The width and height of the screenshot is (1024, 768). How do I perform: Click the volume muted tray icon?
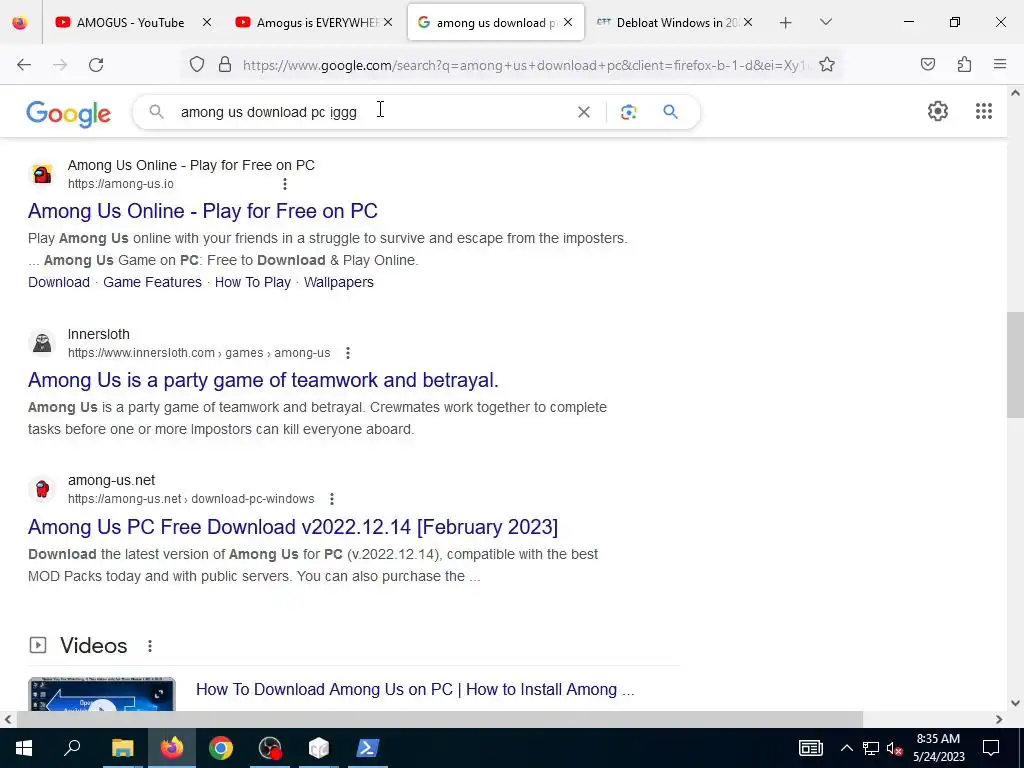click(894, 748)
